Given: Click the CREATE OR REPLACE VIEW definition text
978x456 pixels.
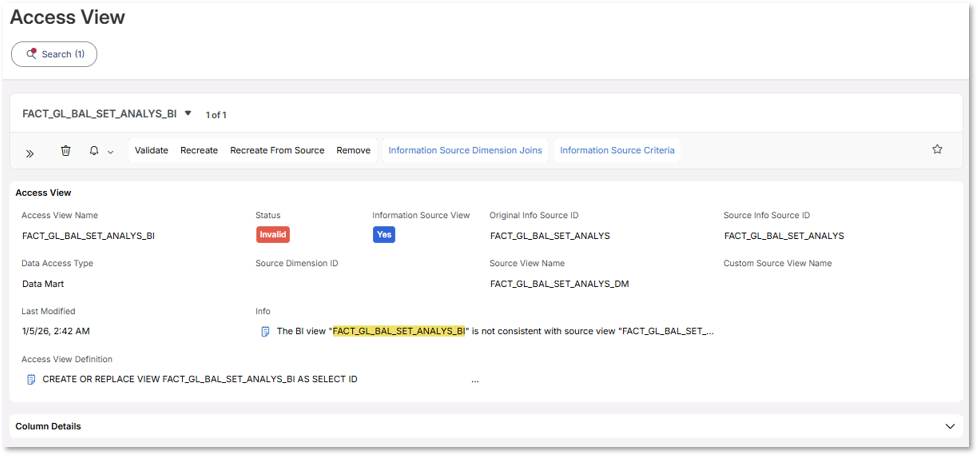Looking at the screenshot, I should tap(200, 379).
